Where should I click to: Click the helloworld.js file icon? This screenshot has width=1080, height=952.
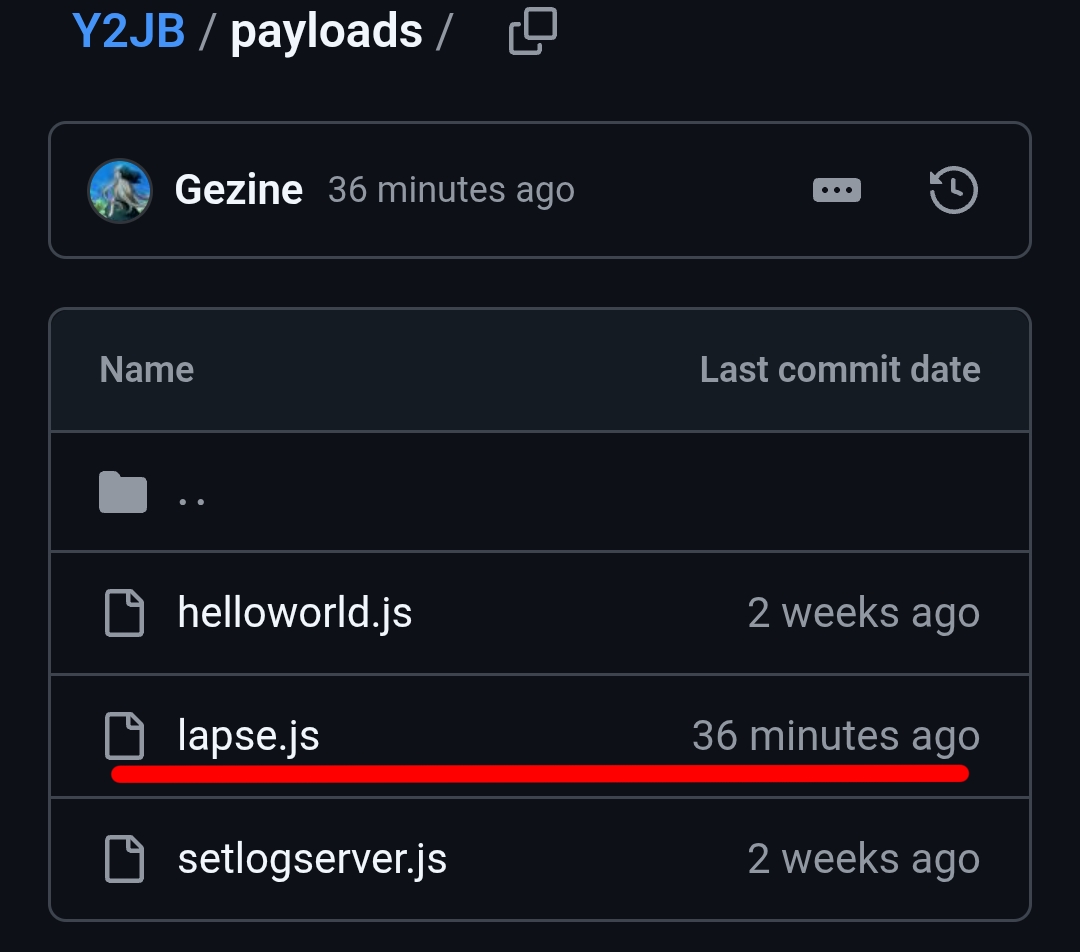point(125,613)
